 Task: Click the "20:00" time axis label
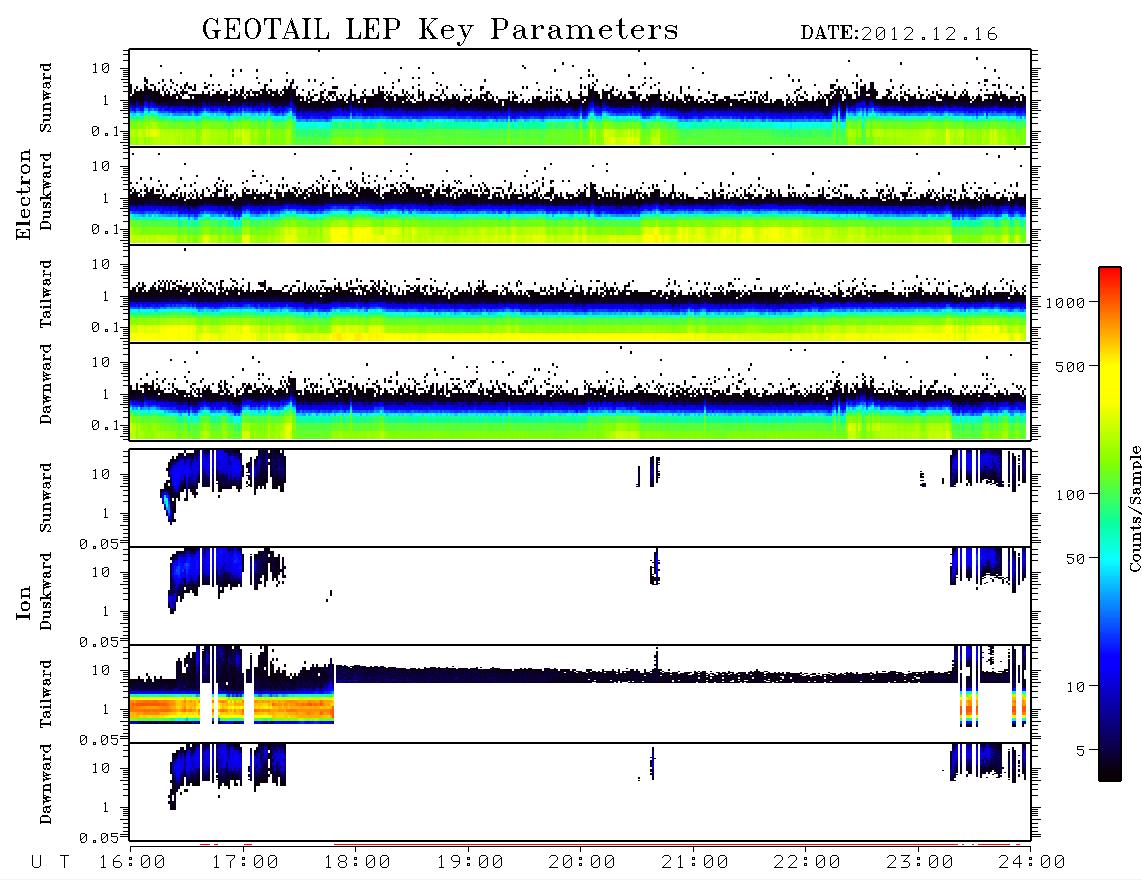point(582,863)
